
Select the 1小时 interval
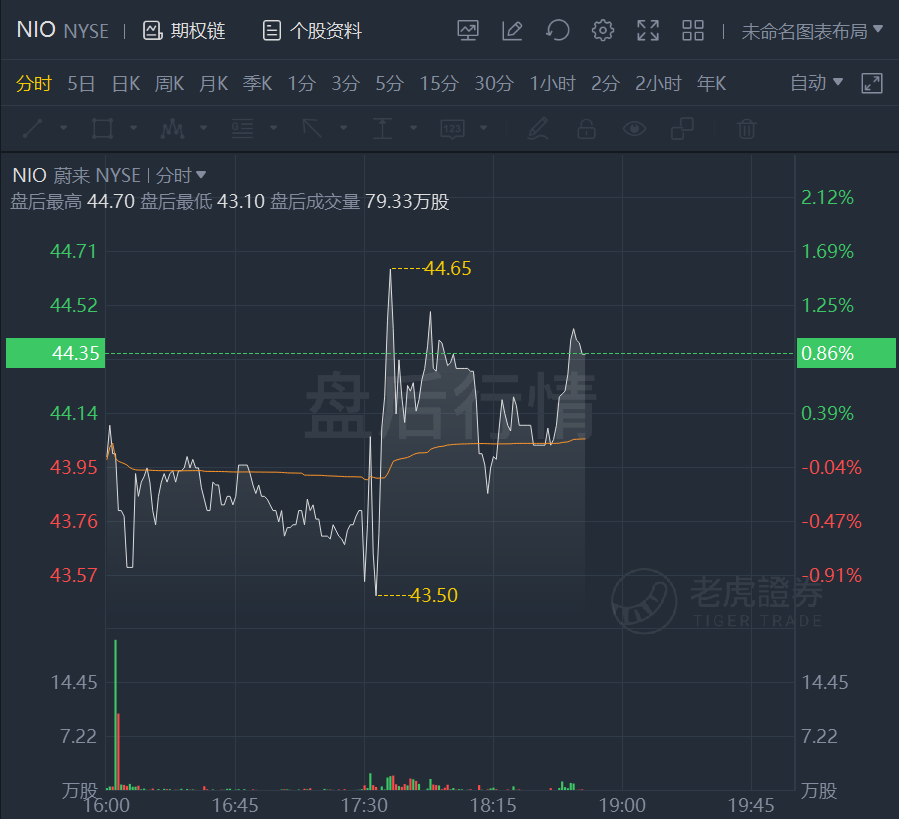[552, 84]
